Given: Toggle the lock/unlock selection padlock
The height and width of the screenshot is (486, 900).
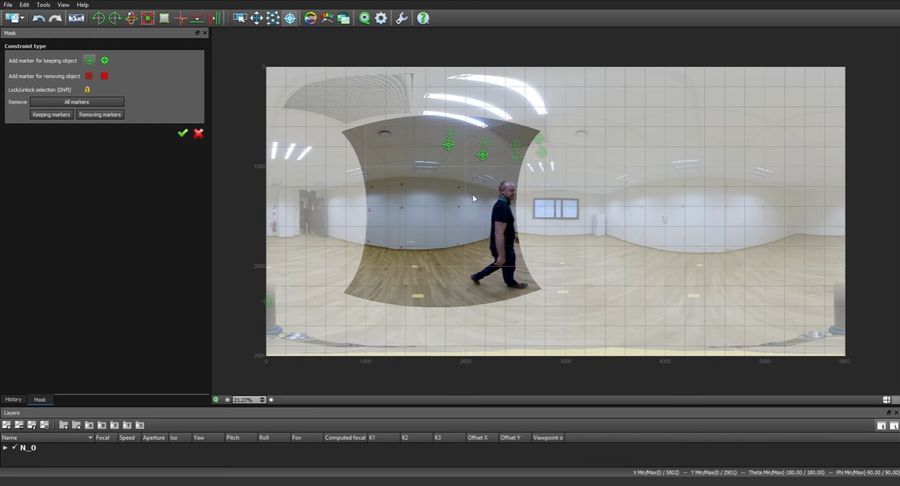Looking at the screenshot, I should coord(87,90).
